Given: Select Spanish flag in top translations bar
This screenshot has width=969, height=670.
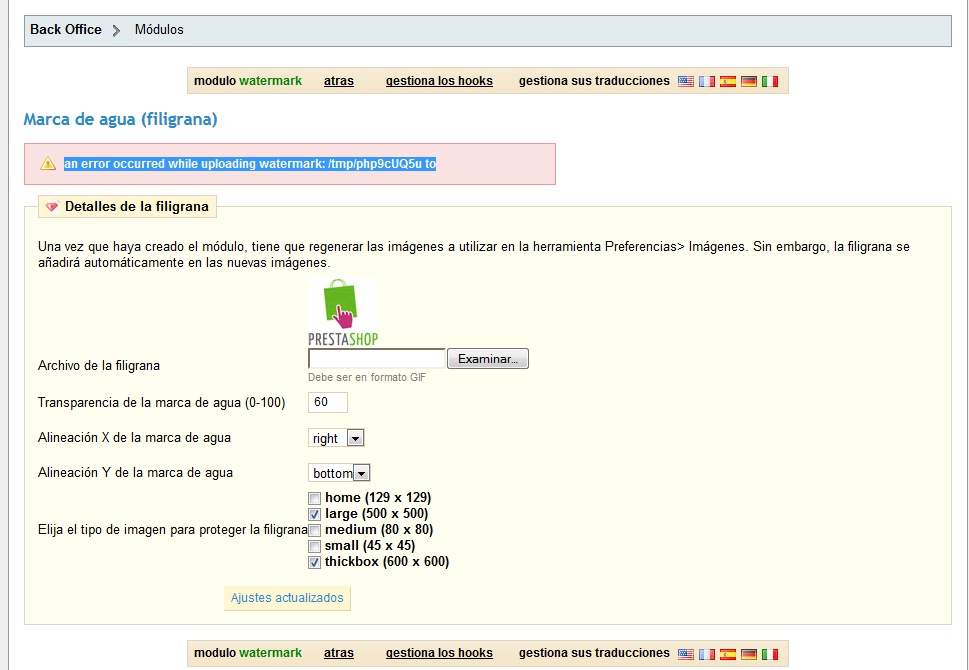Looking at the screenshot, I should click(727, 82).
